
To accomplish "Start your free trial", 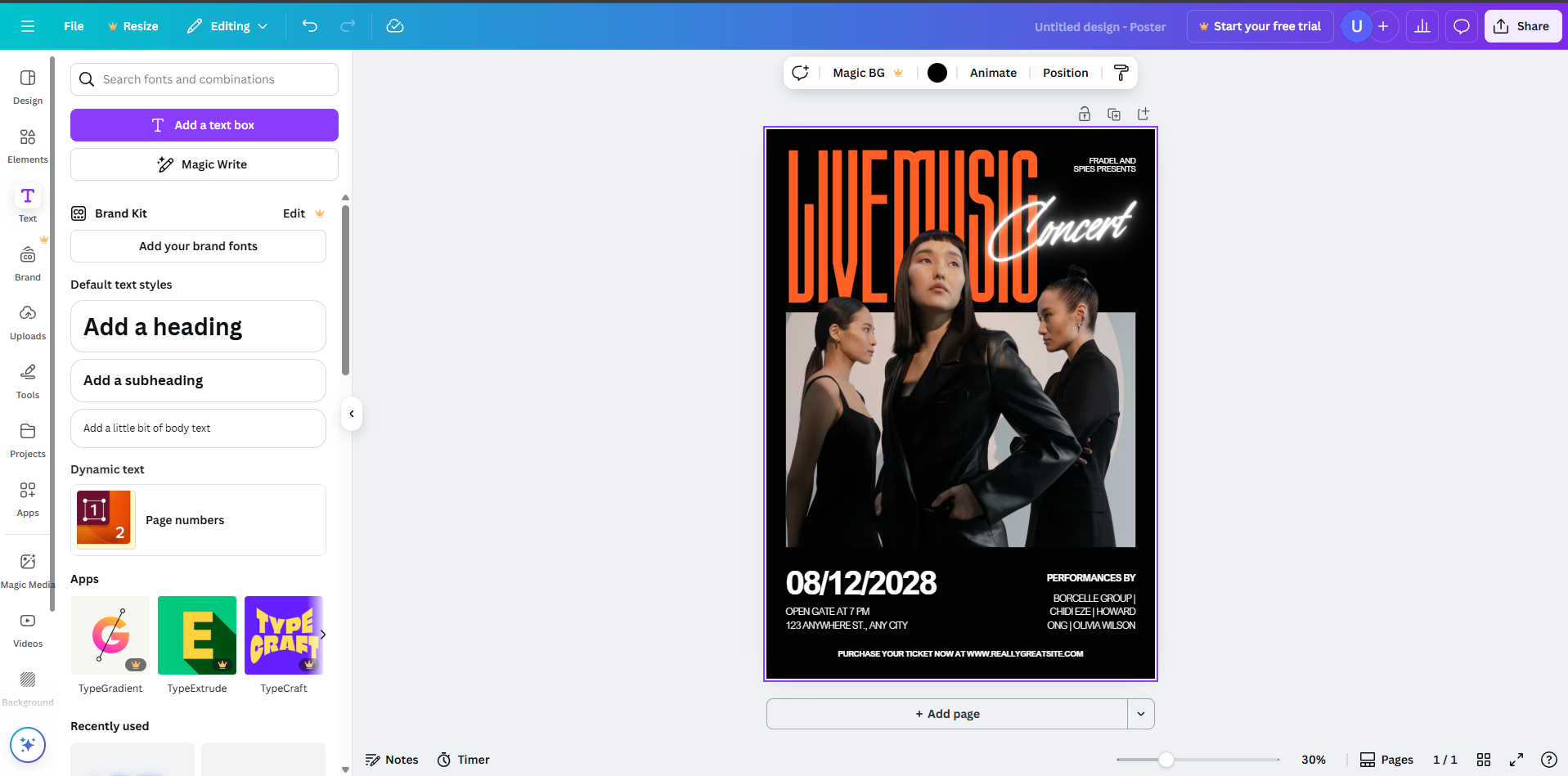I will click(1259, 25).
